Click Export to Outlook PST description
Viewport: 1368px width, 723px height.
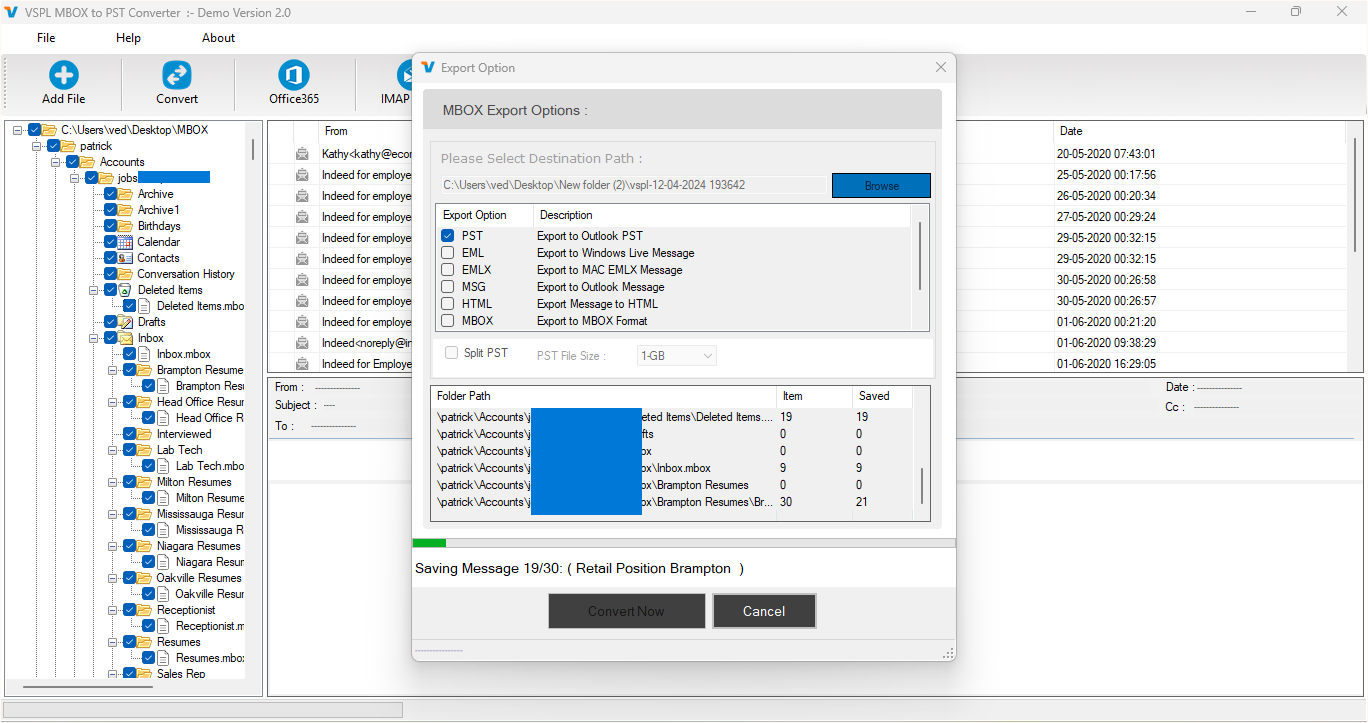(590, 236)
